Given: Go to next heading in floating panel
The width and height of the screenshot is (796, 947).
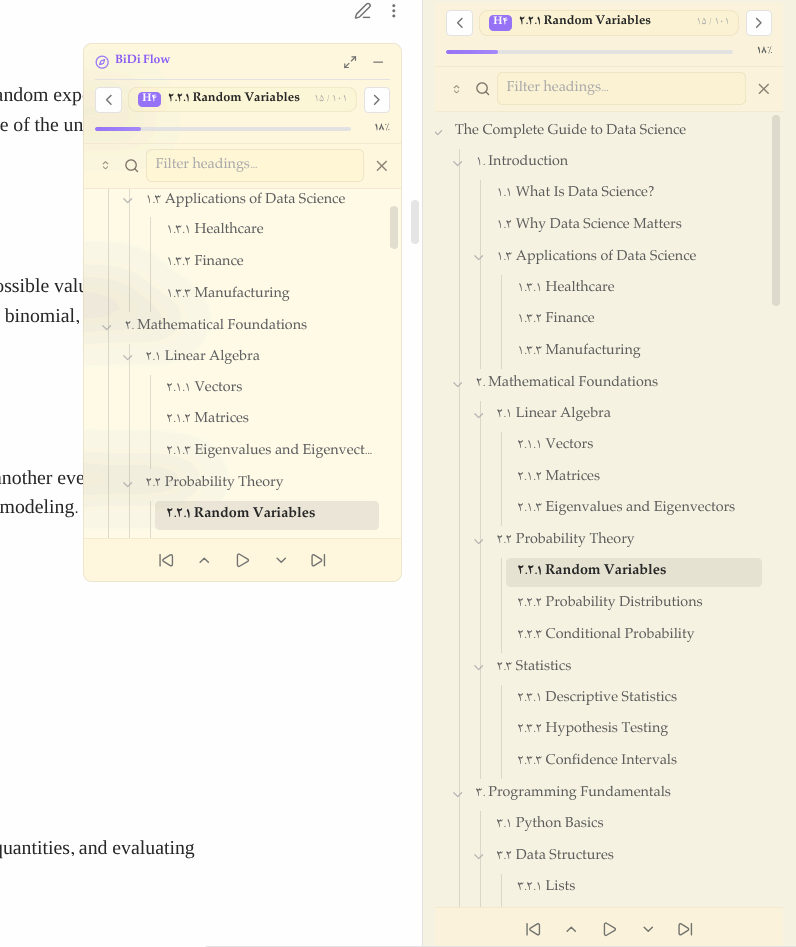Looking at the screenshot, I should click(x=376, y=100).
